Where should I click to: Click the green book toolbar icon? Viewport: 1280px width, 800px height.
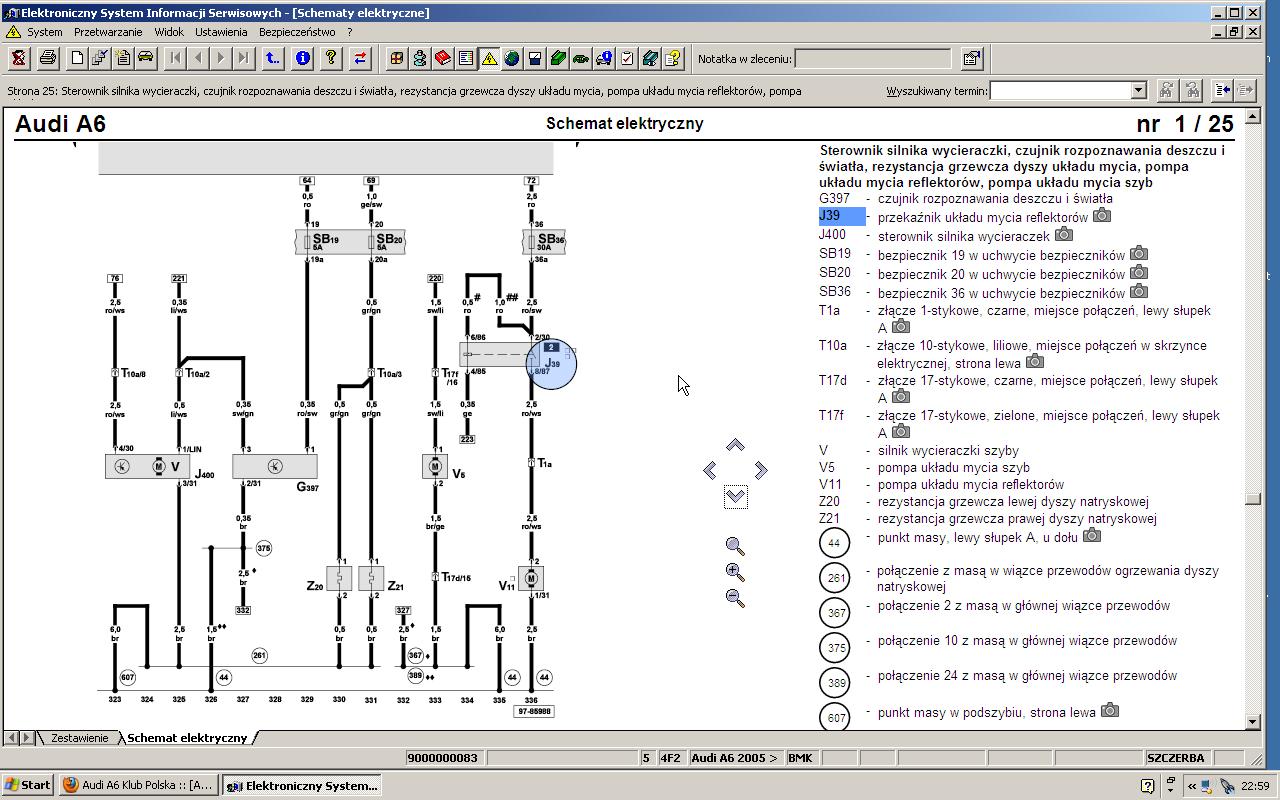pyautogui.click(x=558, y=58)
